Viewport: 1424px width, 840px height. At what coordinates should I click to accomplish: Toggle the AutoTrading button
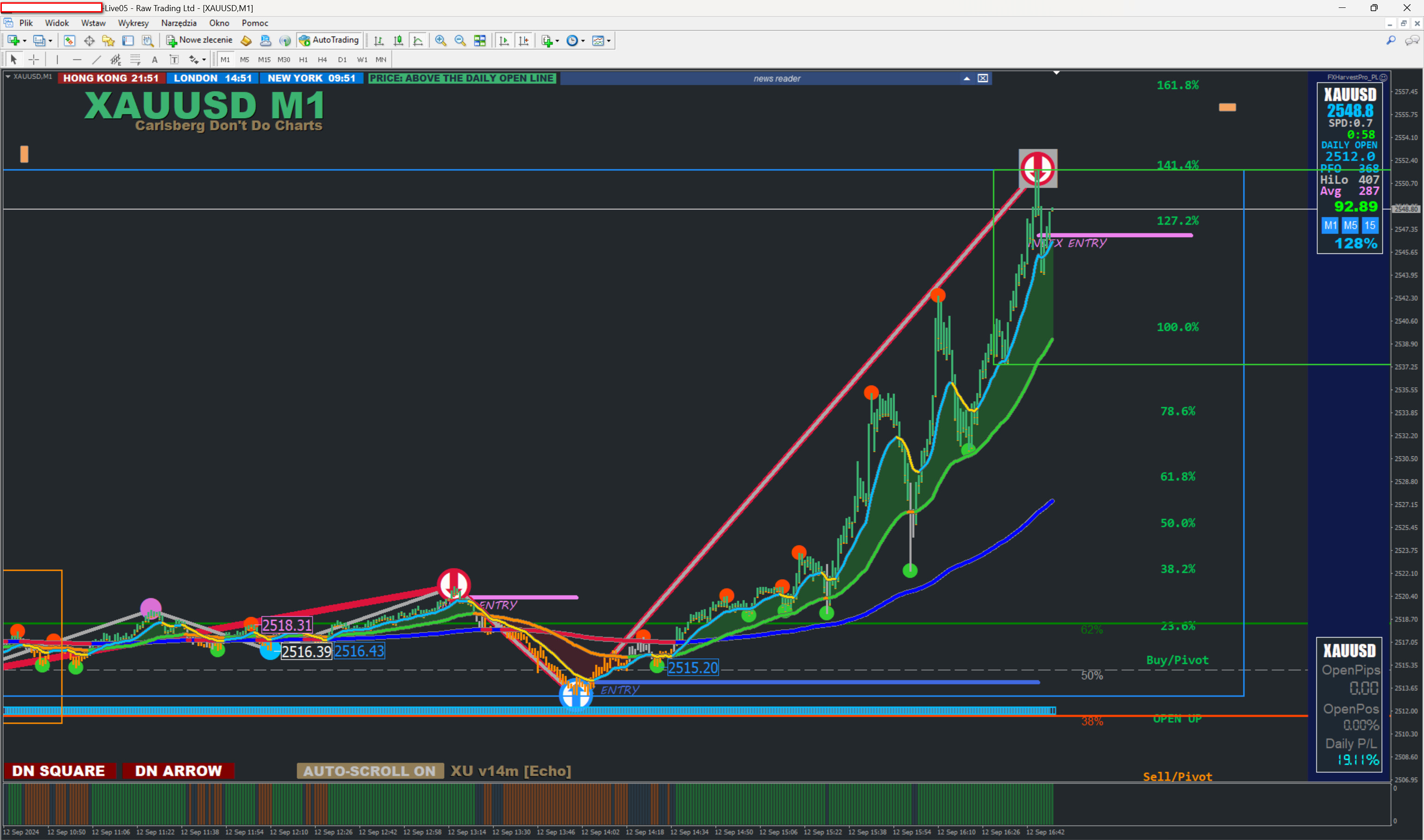click(x=329, y=40)
